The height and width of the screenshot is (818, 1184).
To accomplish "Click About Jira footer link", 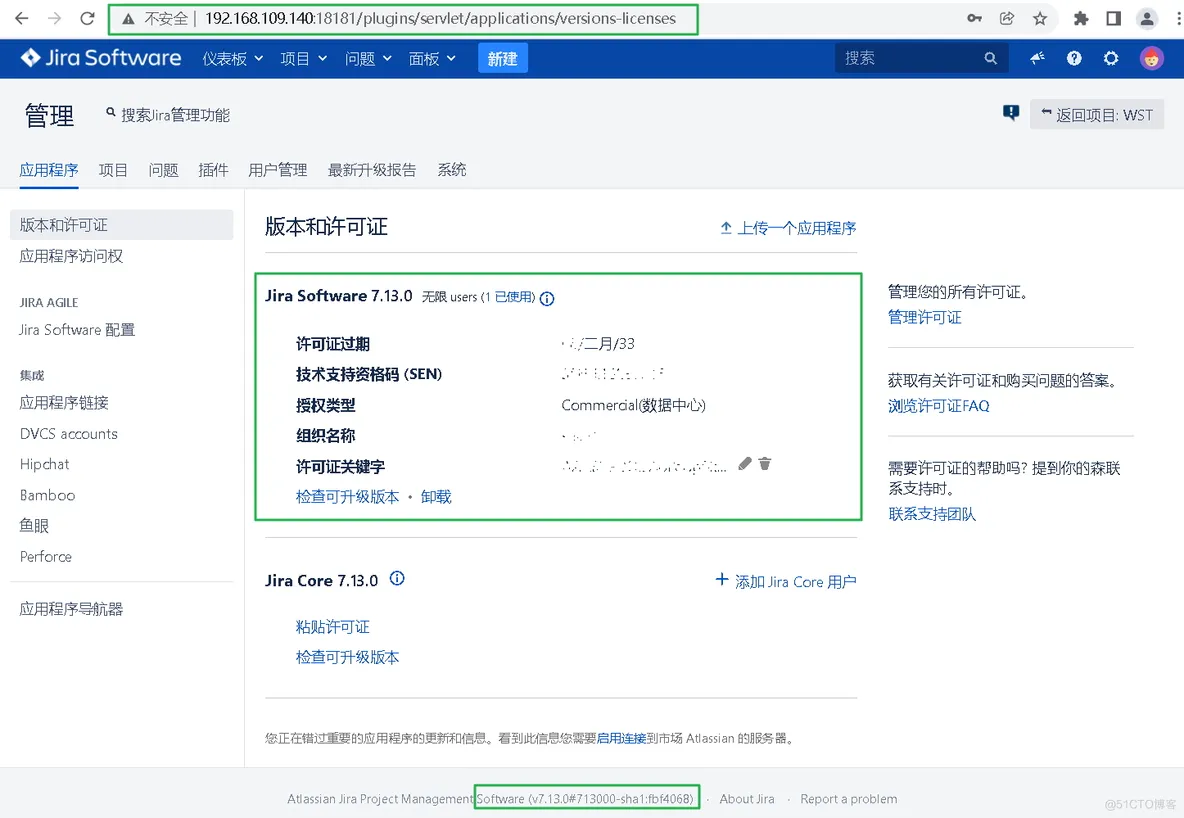I will (747, 798).
